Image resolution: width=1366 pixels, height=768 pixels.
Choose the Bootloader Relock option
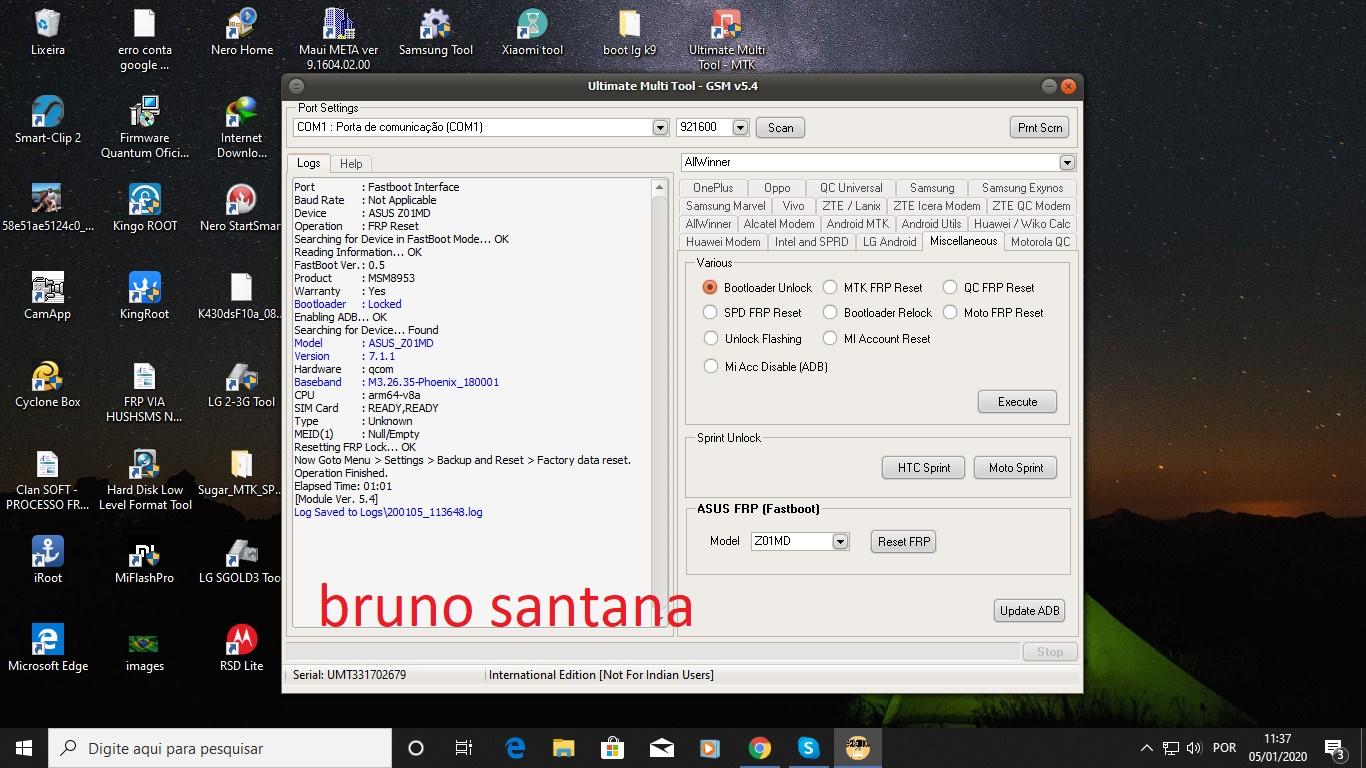[877, 312]
